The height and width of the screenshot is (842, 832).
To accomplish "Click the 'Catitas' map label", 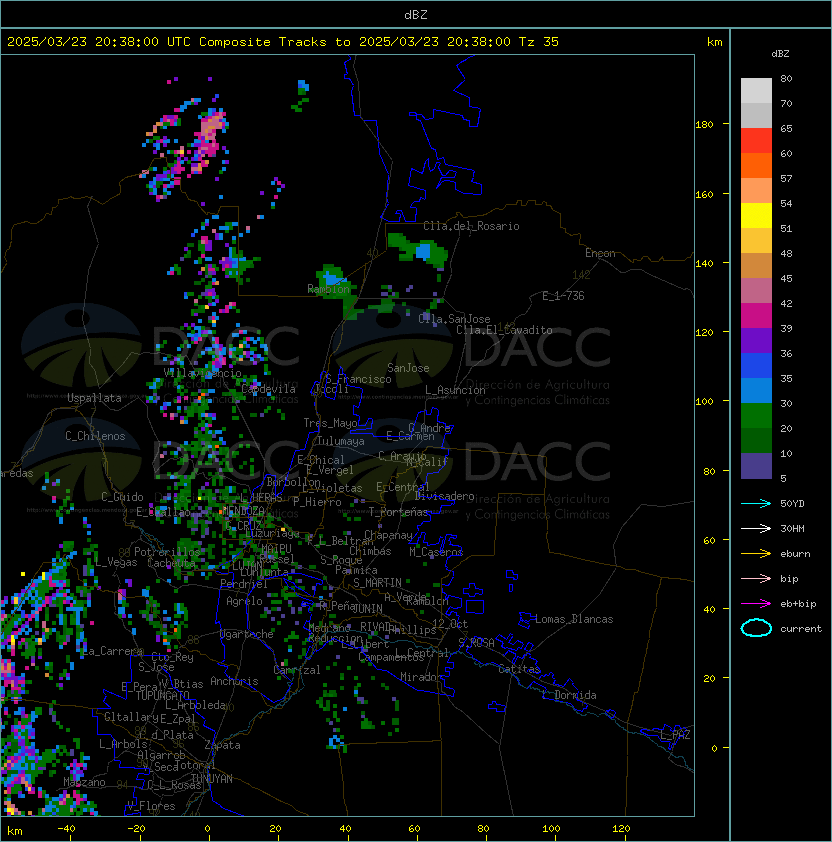I will [x=519, y=669].
